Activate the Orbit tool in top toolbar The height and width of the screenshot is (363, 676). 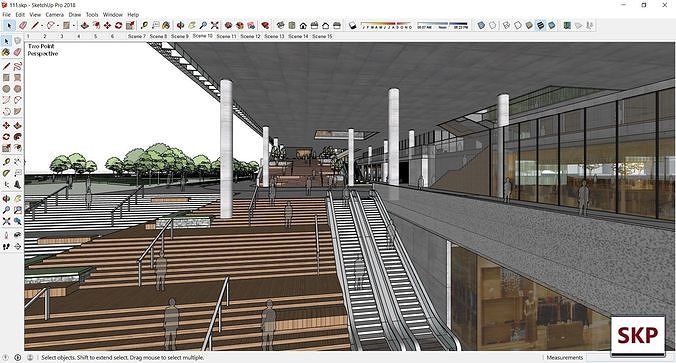[181, 25]
